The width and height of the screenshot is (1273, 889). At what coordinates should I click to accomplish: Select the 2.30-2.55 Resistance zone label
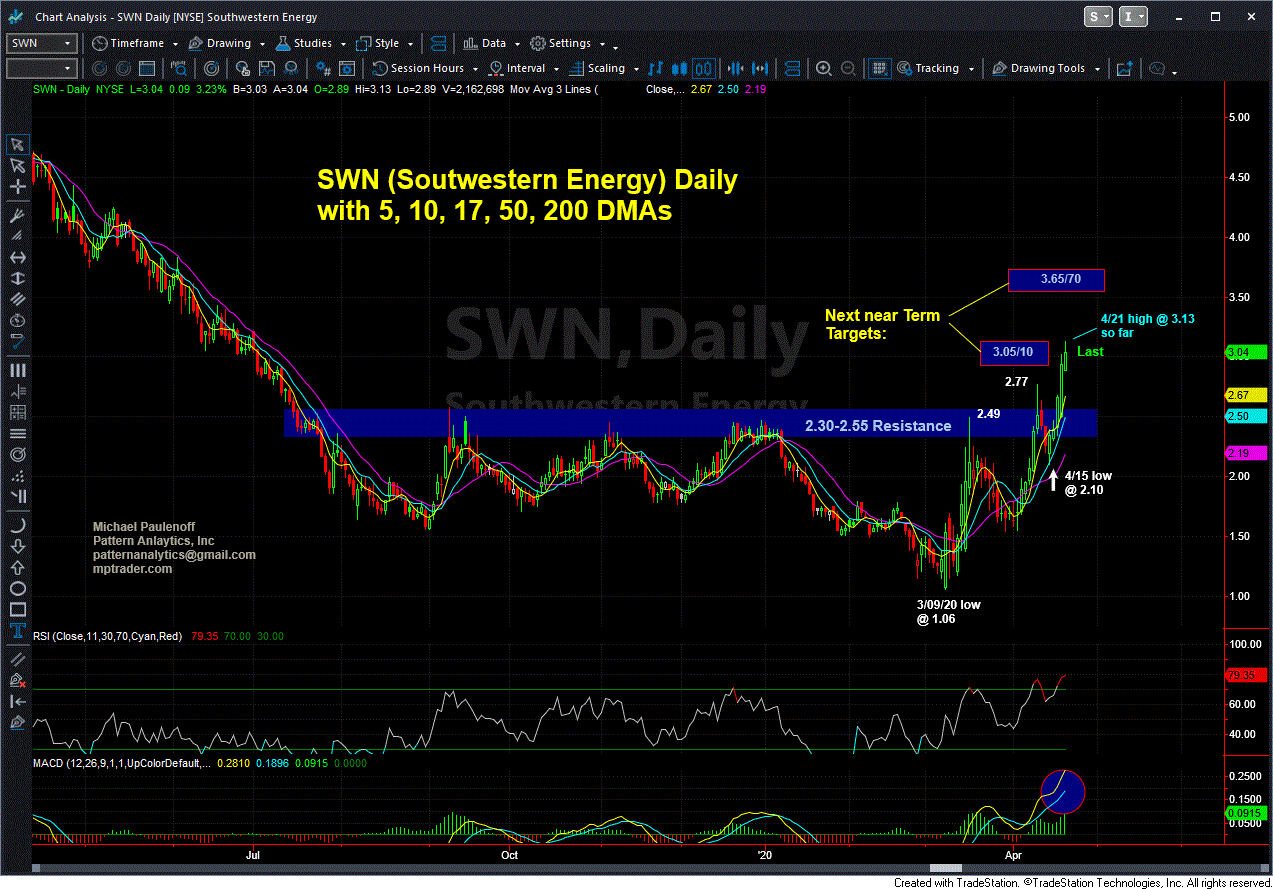878,426
